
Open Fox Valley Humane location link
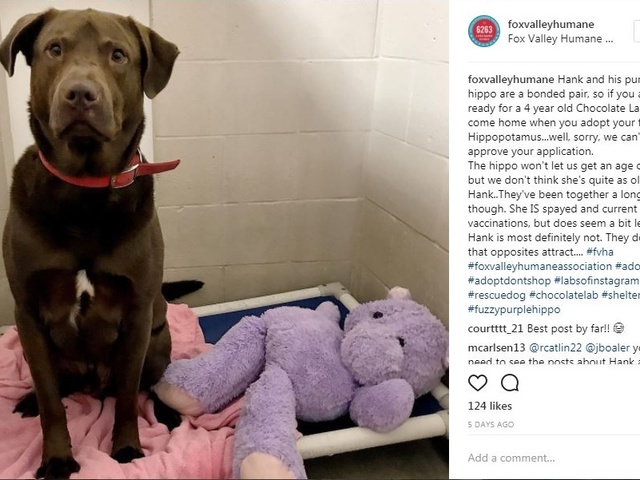560,39
